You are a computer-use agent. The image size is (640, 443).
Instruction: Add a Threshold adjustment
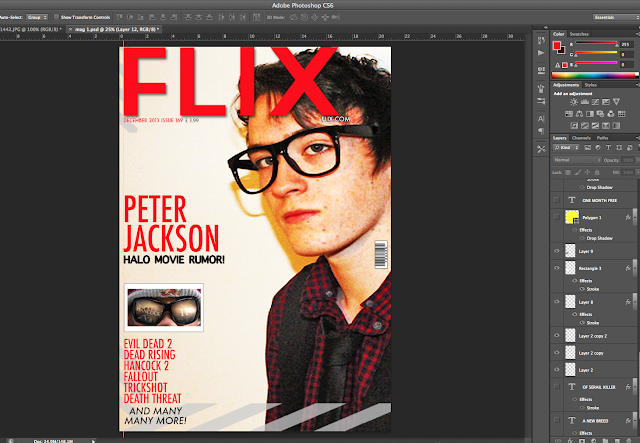click(x=595, y=126)
